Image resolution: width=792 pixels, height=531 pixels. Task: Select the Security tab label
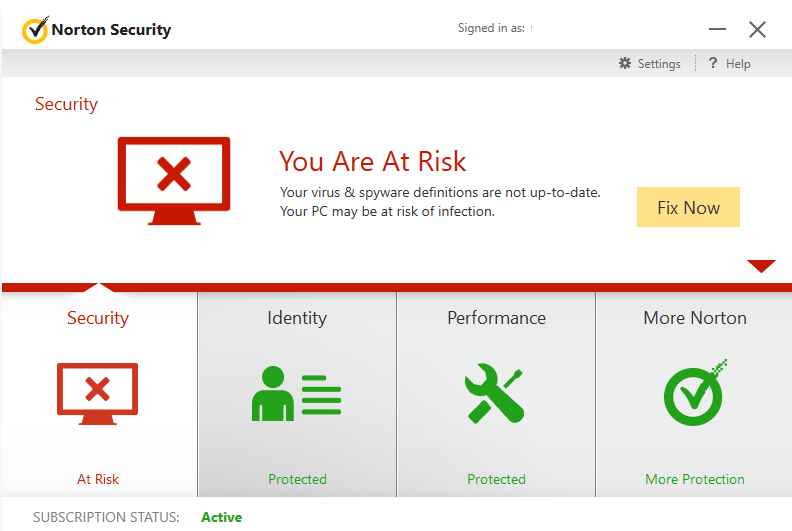point(97,318)
